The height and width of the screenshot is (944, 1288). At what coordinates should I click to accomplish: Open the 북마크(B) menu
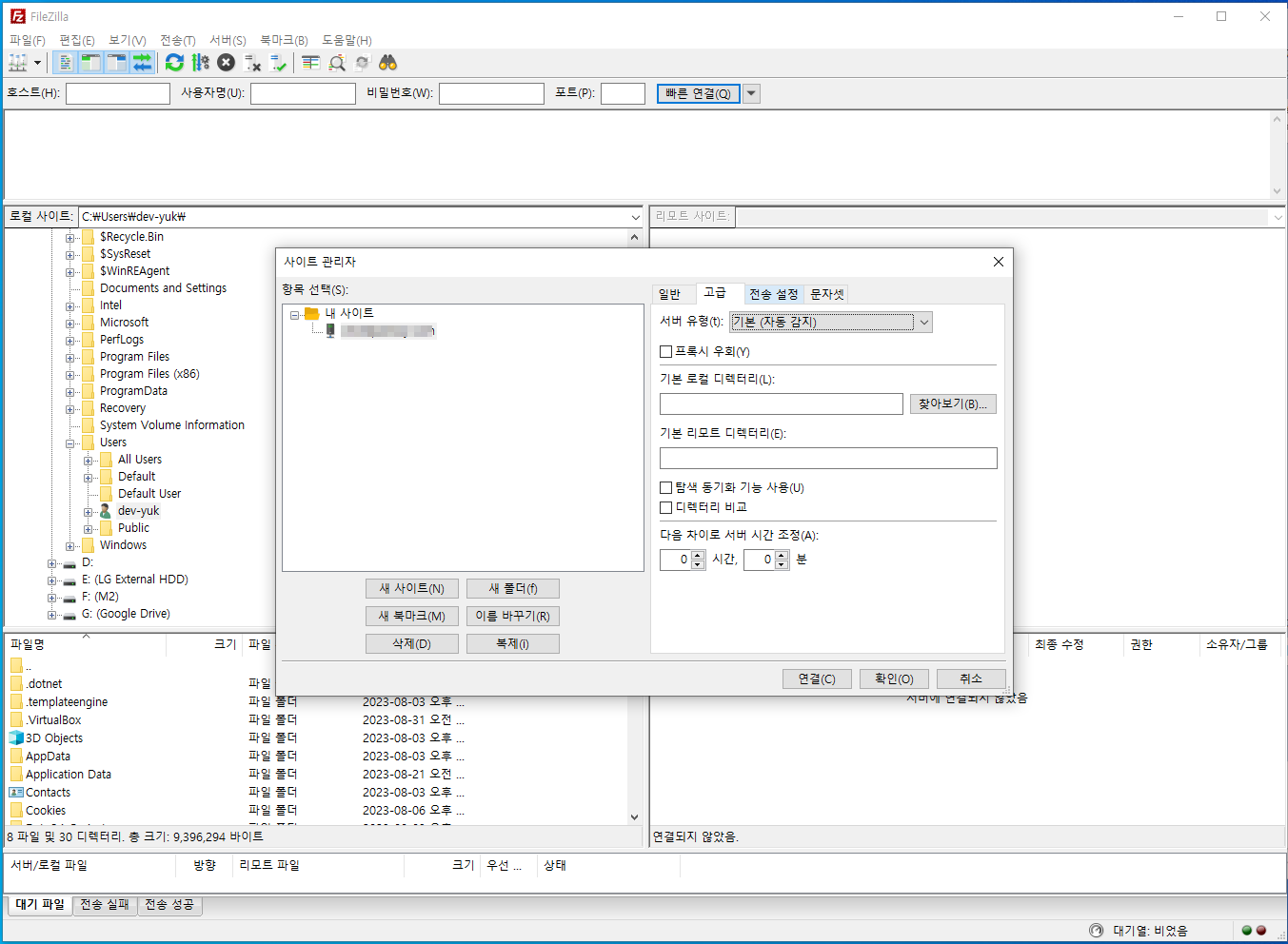click(284, 40)
